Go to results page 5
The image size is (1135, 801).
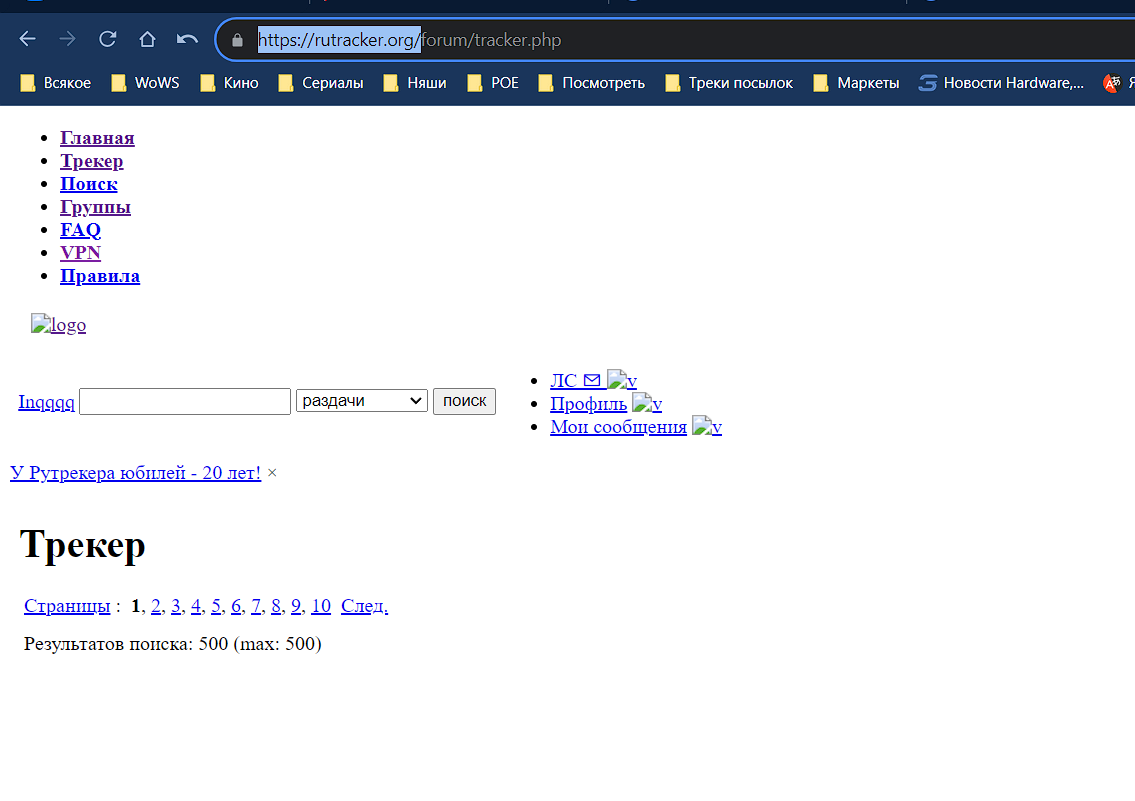click(216, 606)
